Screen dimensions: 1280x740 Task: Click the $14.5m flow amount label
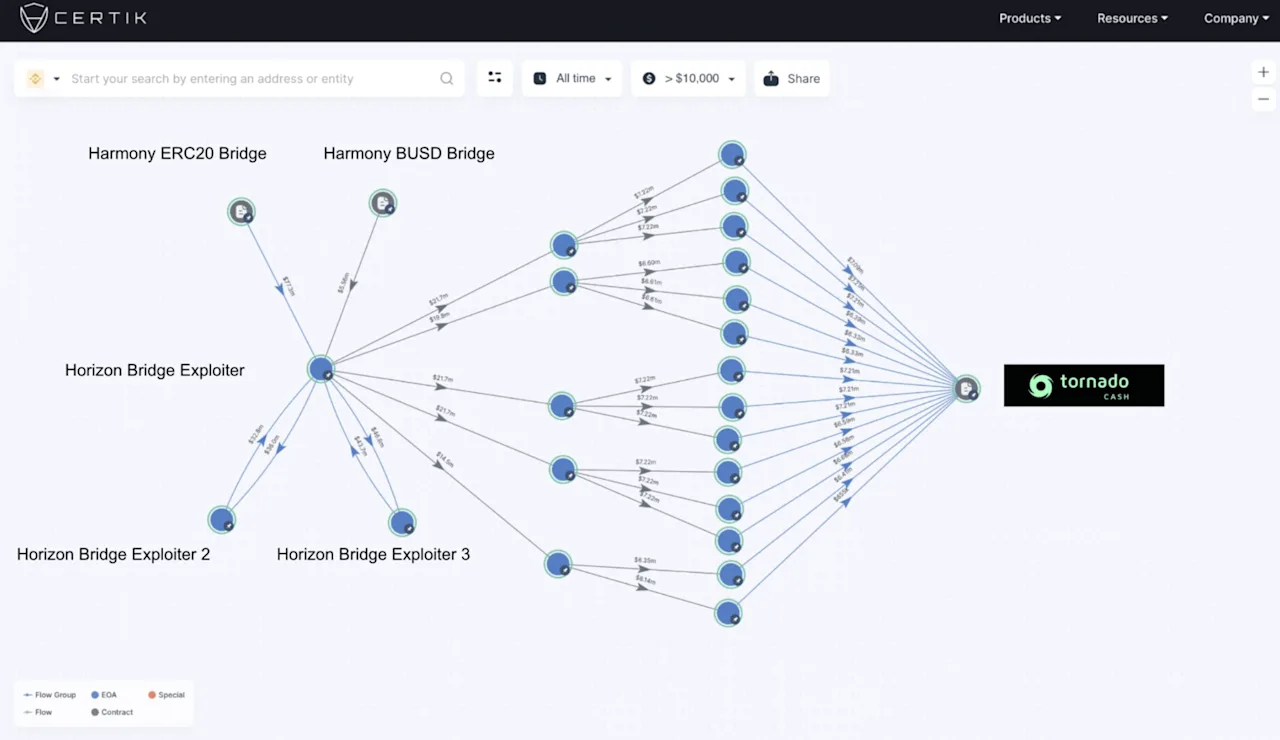tap(443, 462)
